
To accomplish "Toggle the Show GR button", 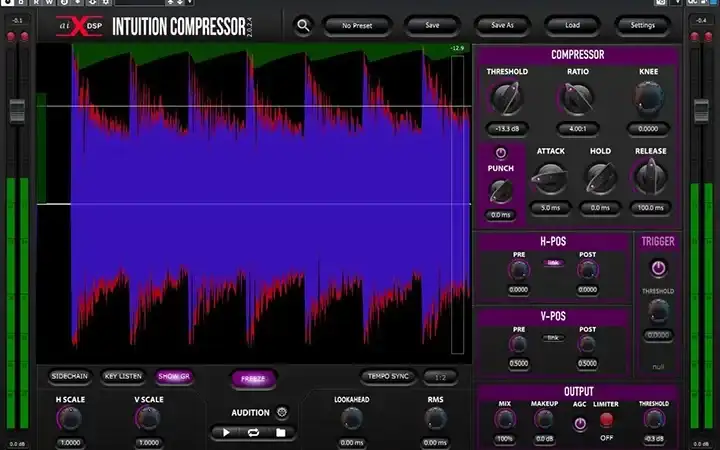I will point(174,377).
